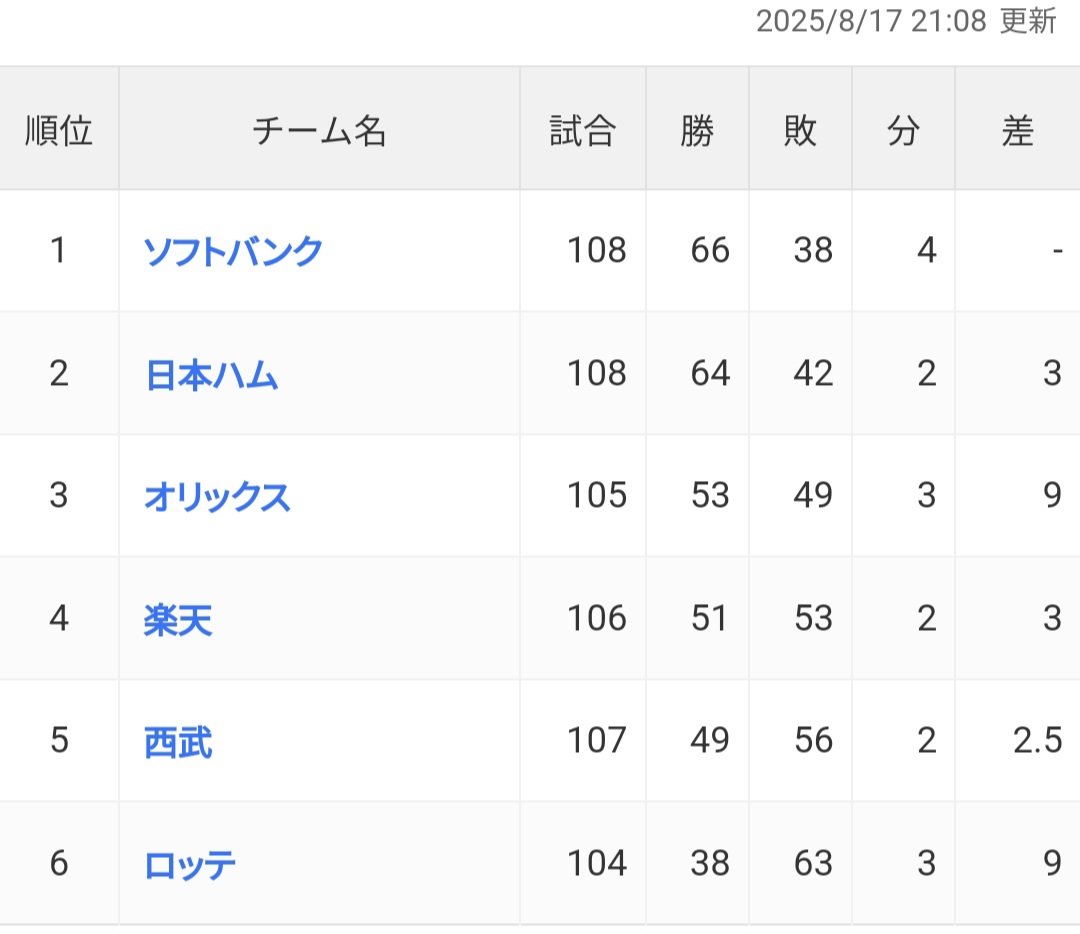Open the 楽天 team link

tap(178, 619)
